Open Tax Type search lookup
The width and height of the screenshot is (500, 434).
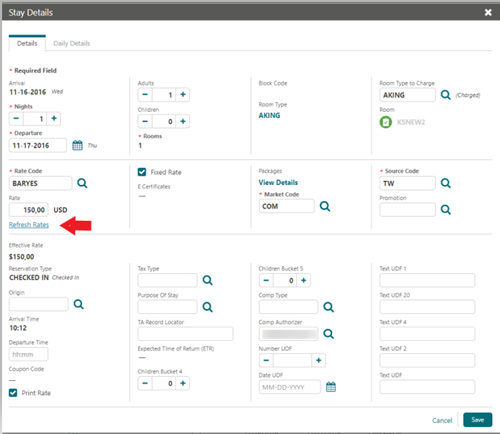[x=208, y=280]
